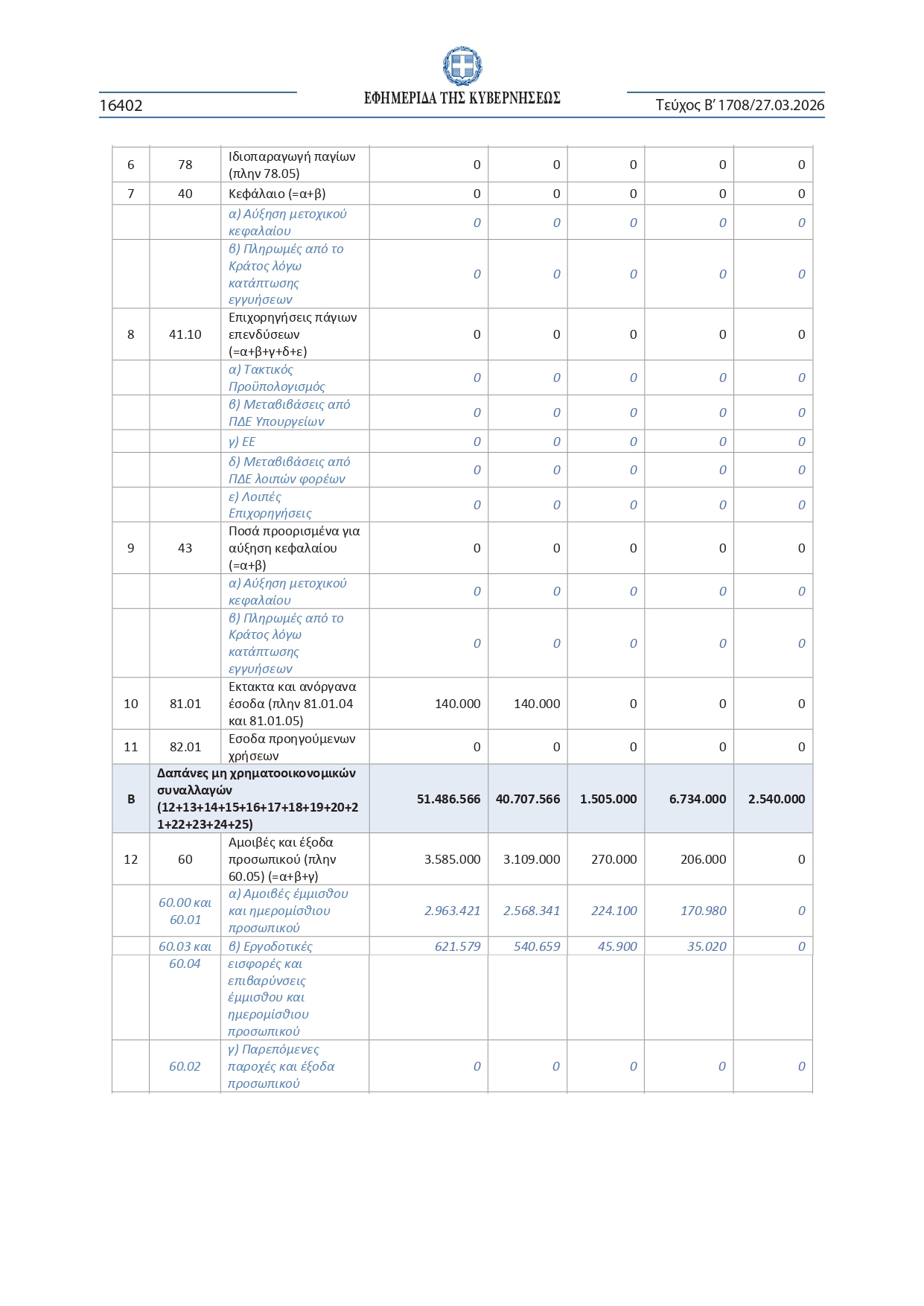Select the value 1.505.000 in row B

tap(608, 799)
